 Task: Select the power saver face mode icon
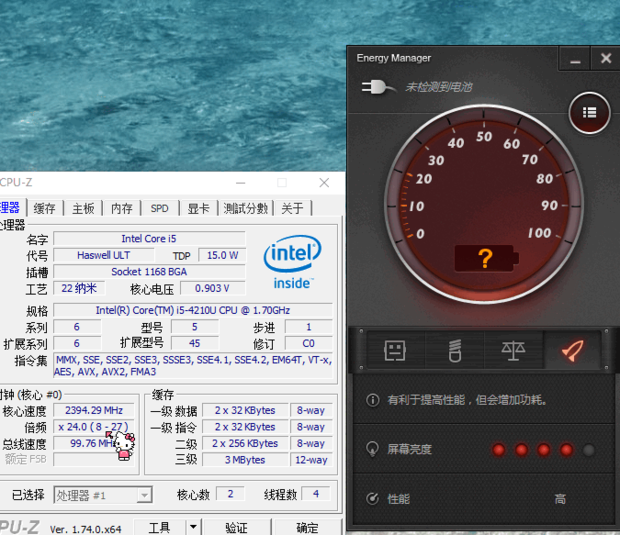tap(395, 350)
